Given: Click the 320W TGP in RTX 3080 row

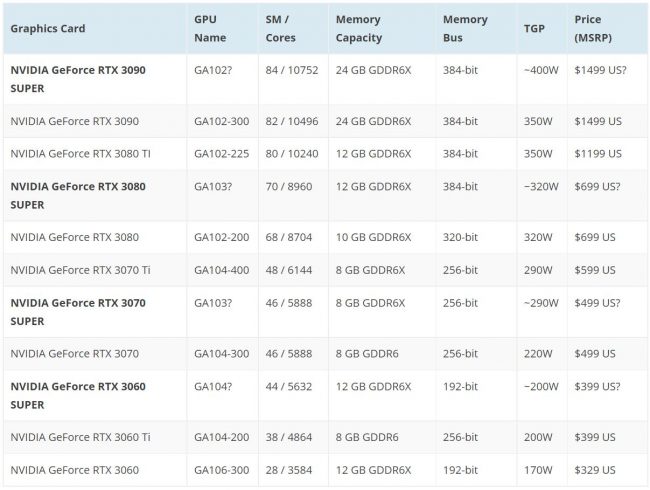Looking at the screenshot, I should pos(538,238).
